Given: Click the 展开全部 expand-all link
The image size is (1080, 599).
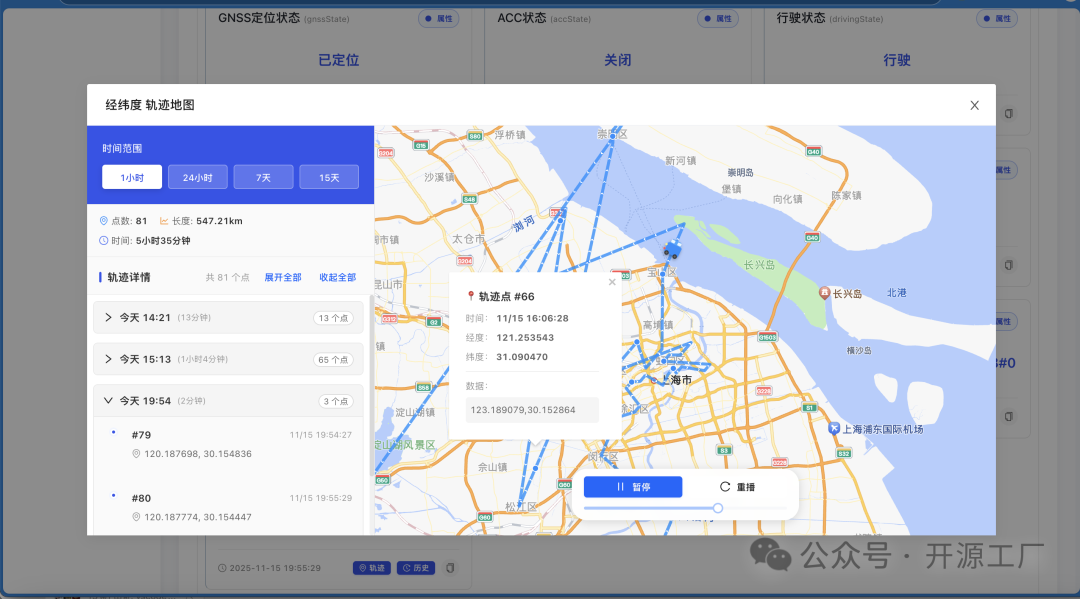Looking at the screenshot, I should (283, 277).
